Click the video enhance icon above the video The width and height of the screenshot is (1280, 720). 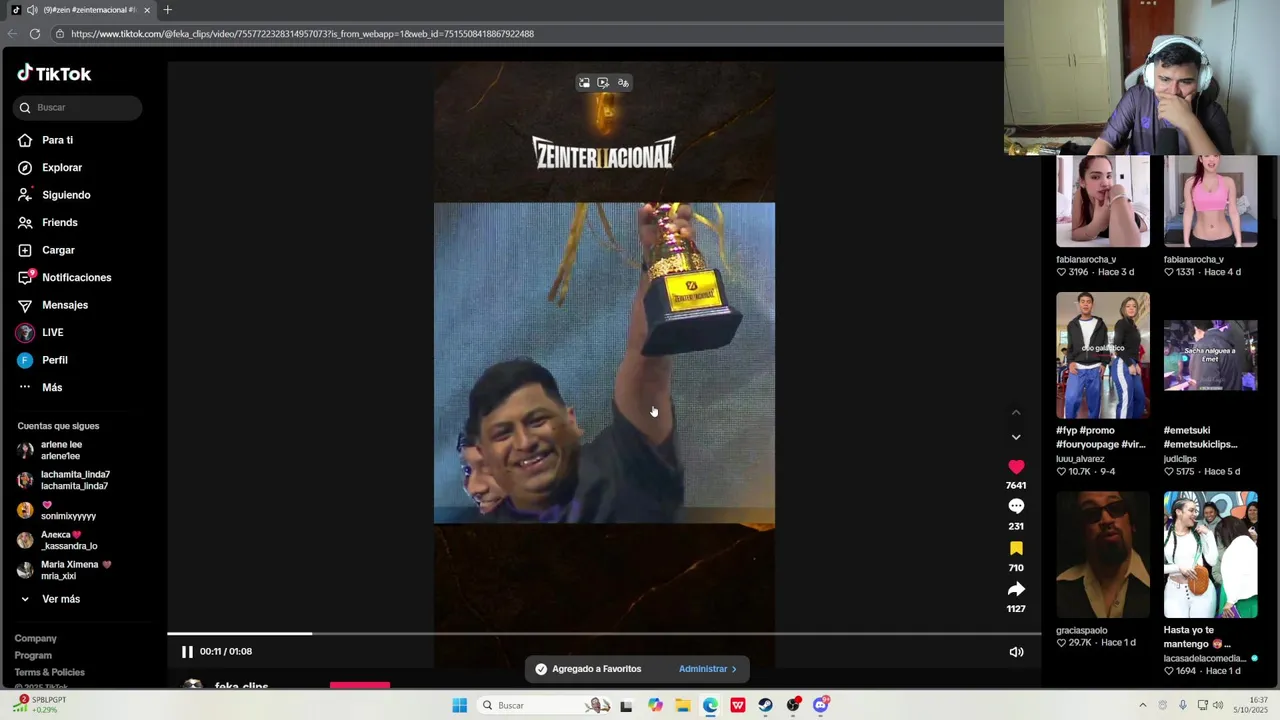pos(603,83)
